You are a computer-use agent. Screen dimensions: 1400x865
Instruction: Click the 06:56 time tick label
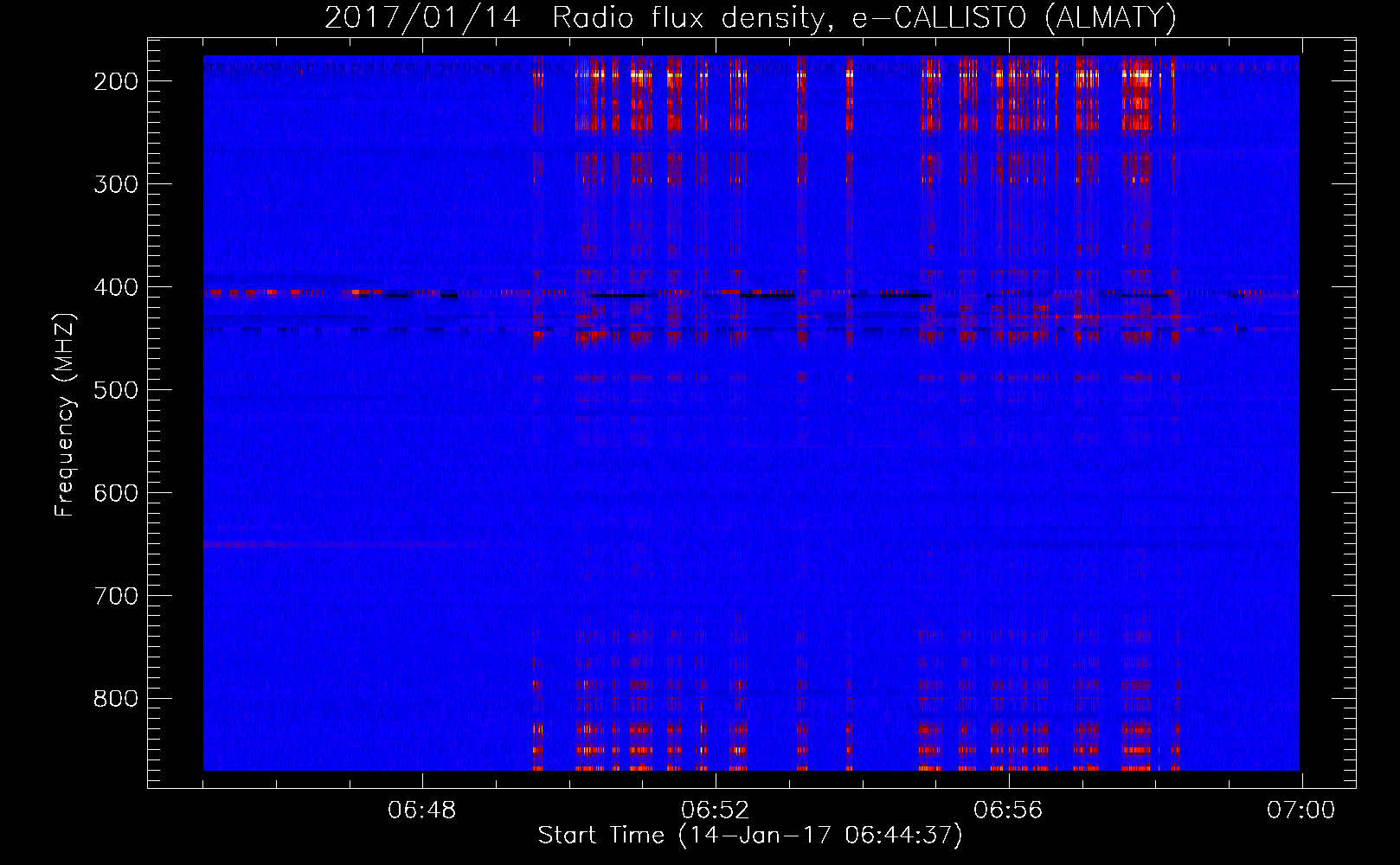click(1008, 811)
